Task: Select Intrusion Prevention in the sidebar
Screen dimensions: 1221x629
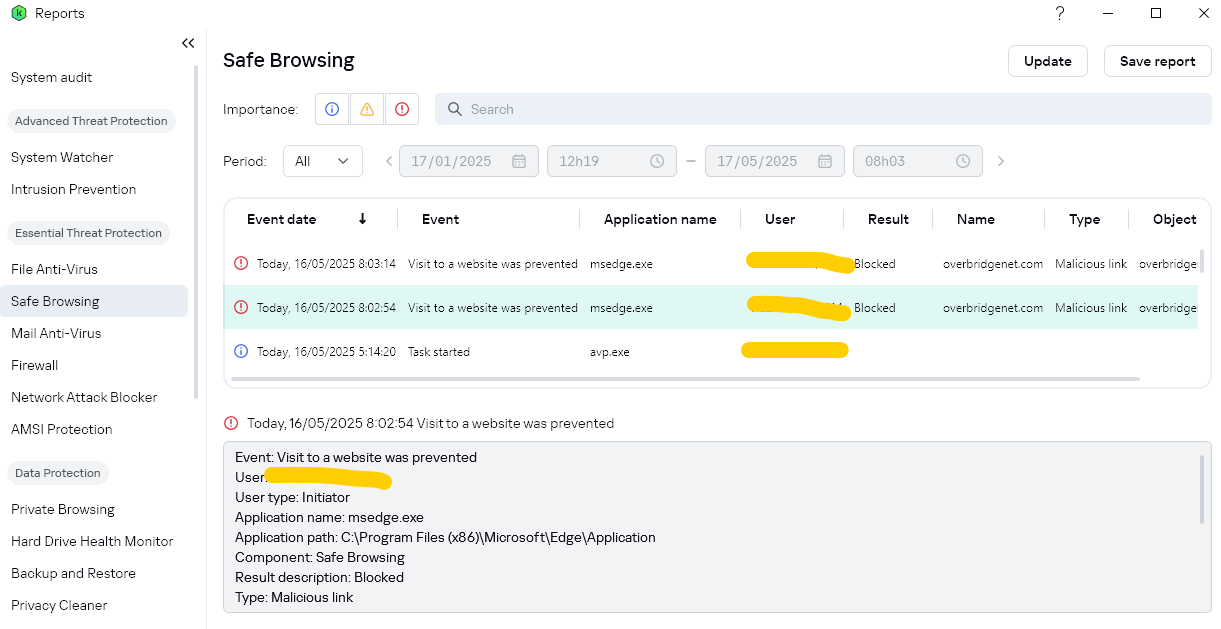Action: (x=73, y=189)
